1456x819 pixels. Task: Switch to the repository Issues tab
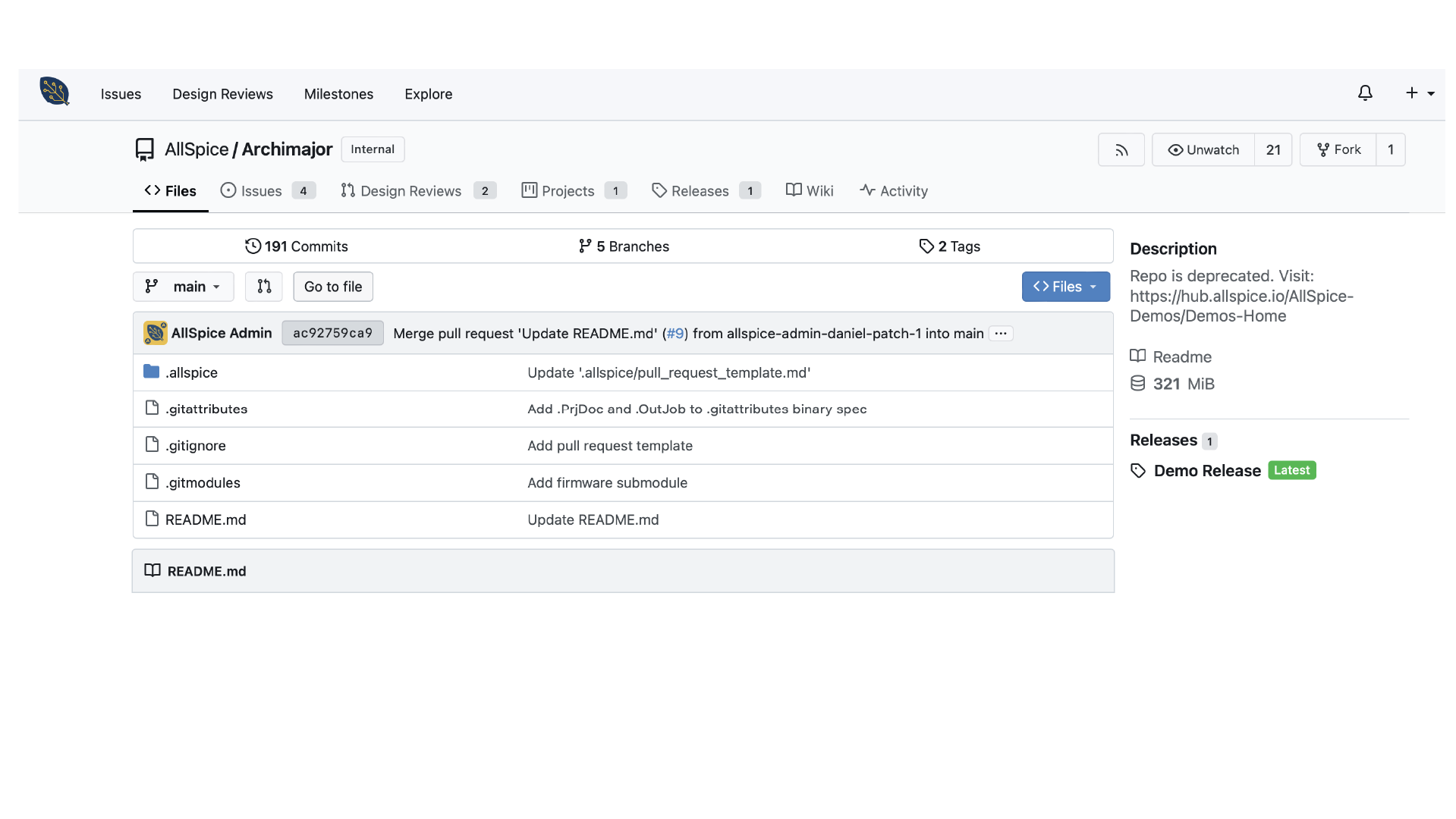tap(268, 191)
